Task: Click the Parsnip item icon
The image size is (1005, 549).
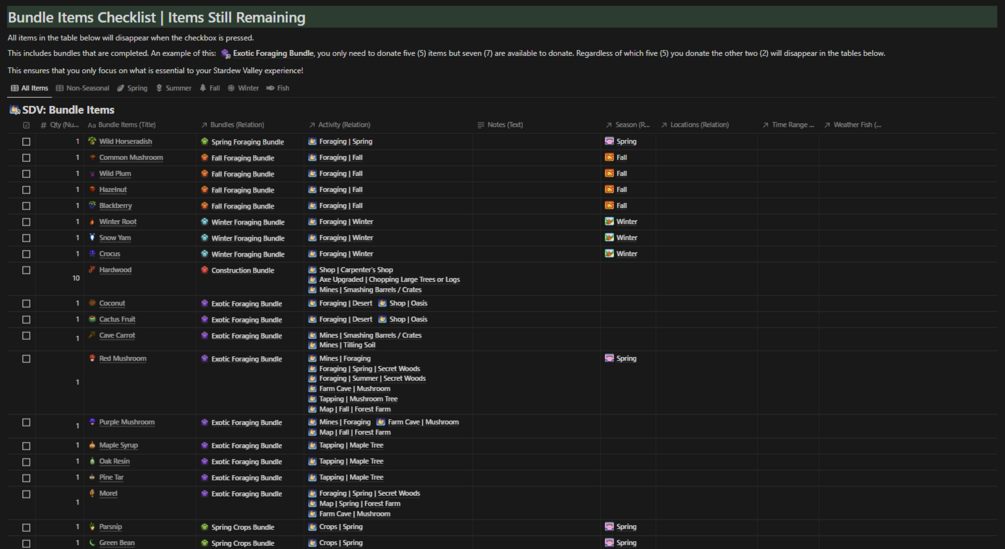Action: [x=92, y=527]
